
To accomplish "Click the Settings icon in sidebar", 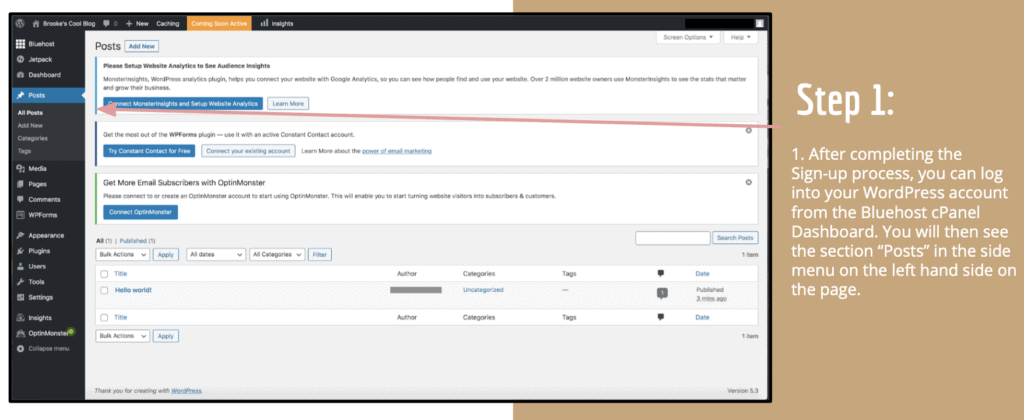I will 20,297.
